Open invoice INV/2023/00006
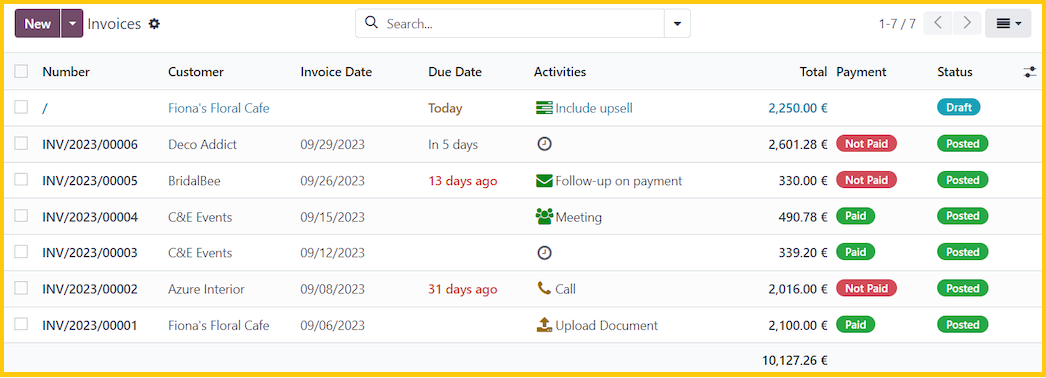This screenshot has width=1046, height=378. pos(90,144)
